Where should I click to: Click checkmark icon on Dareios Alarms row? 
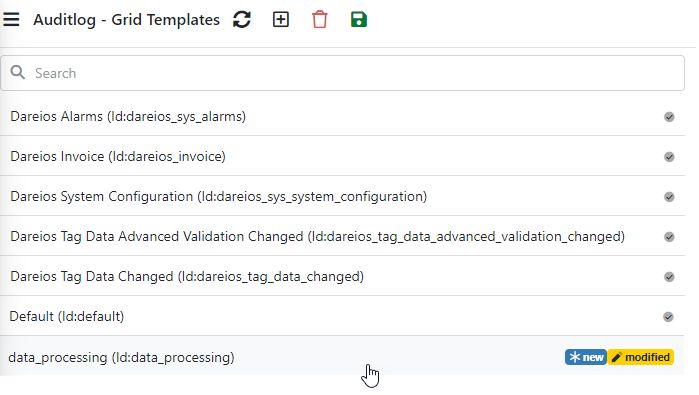tap(669, 117)
